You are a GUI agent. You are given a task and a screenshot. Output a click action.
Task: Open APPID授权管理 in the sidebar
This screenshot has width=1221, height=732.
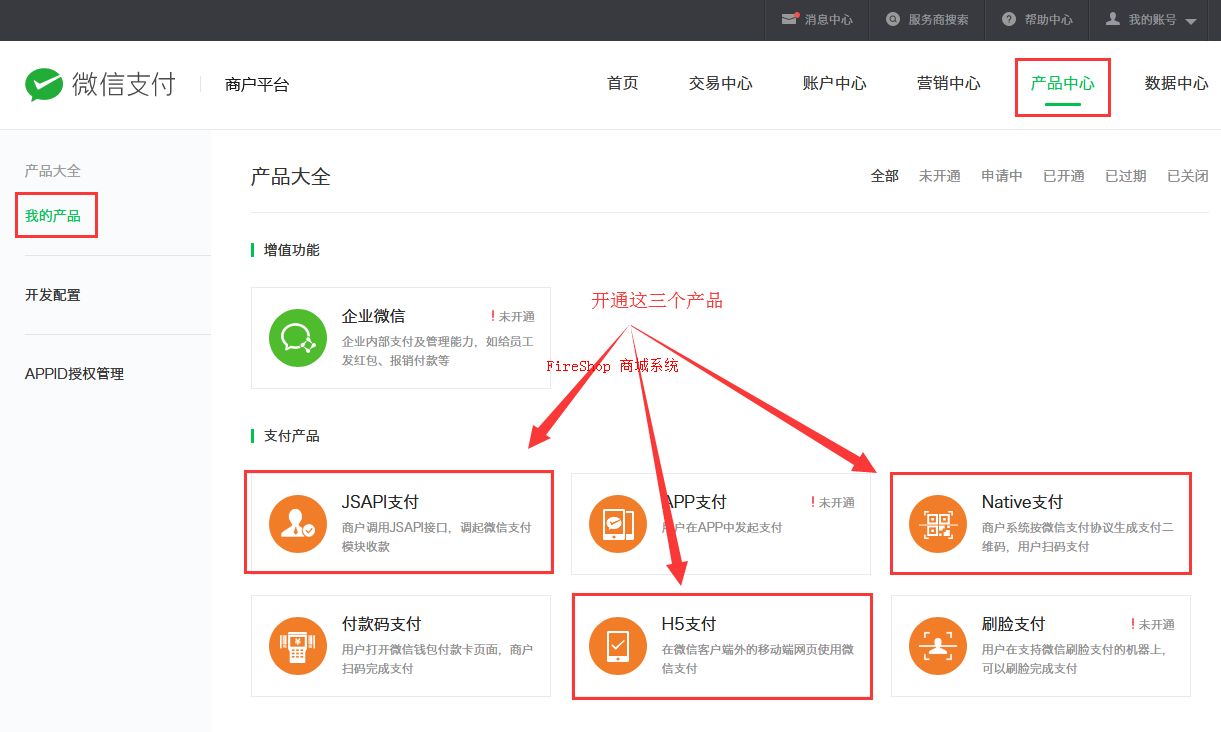(x=74, y=374)
